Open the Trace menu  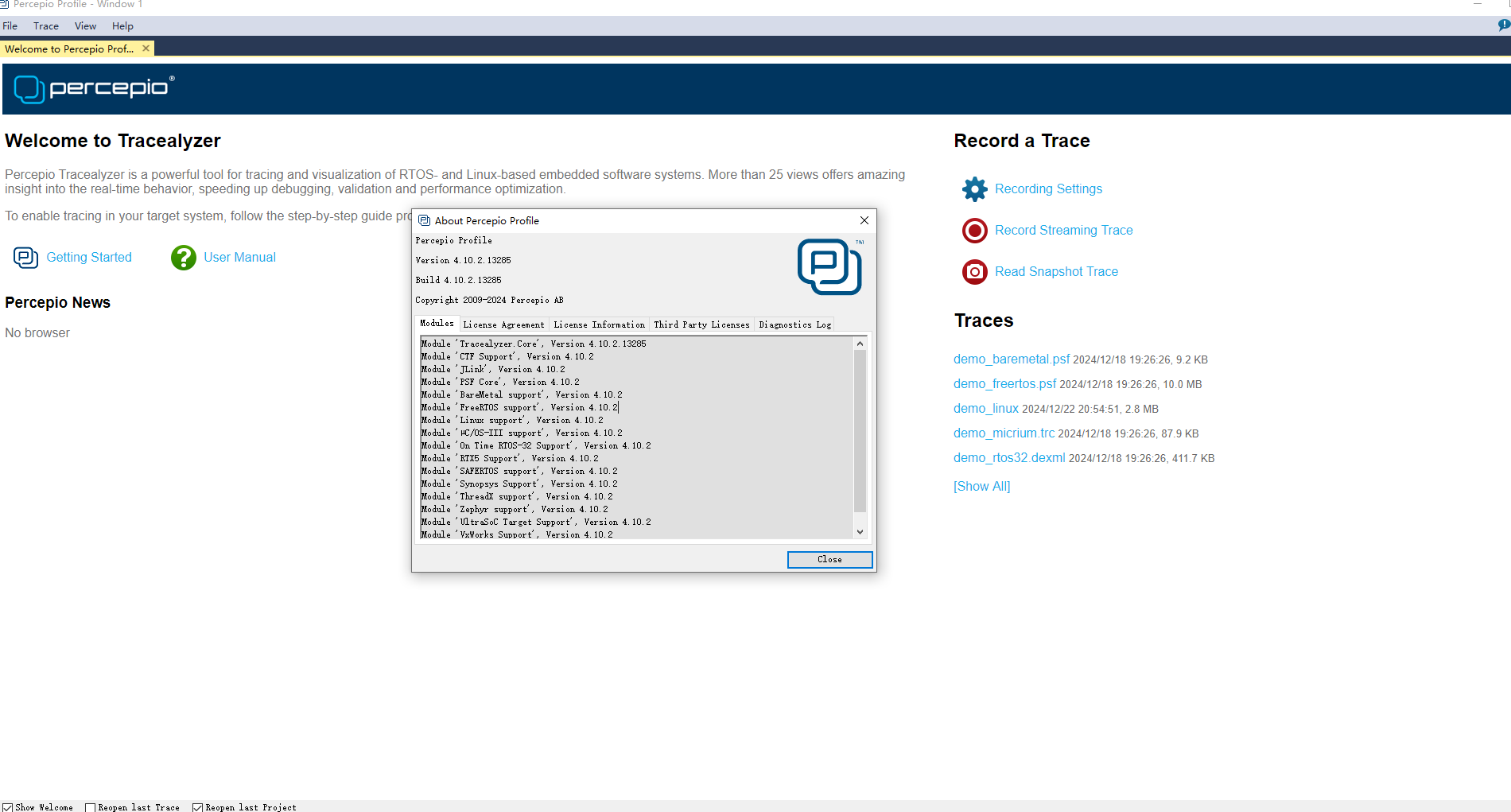click(x=46, y=26)
